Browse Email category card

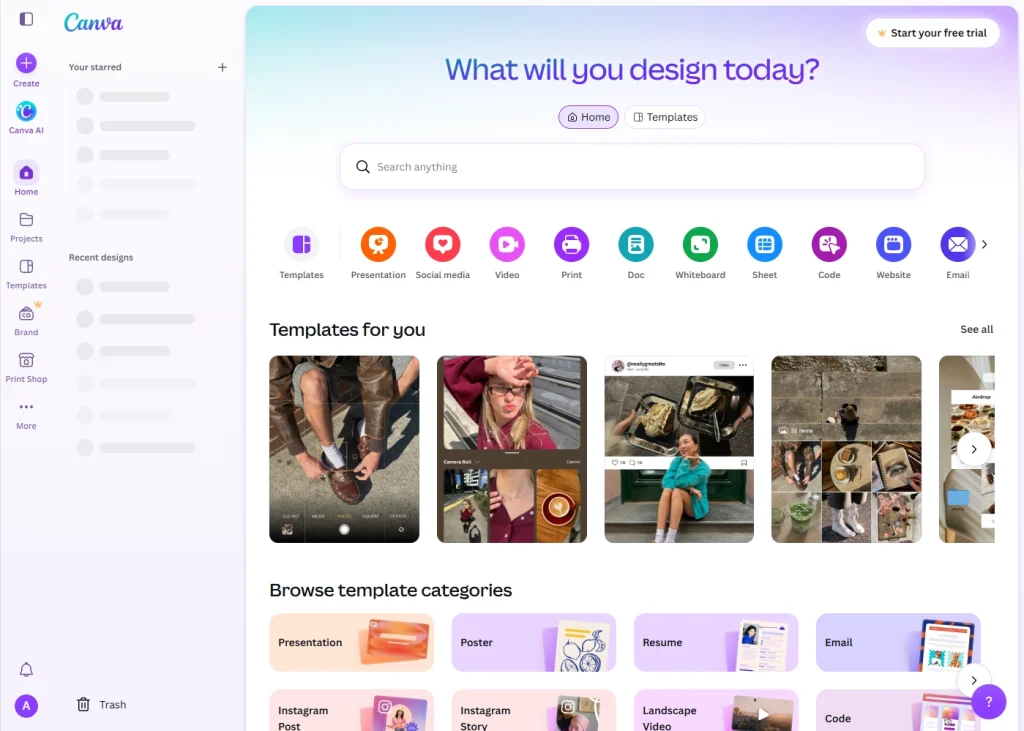click(x=898, y=642)
